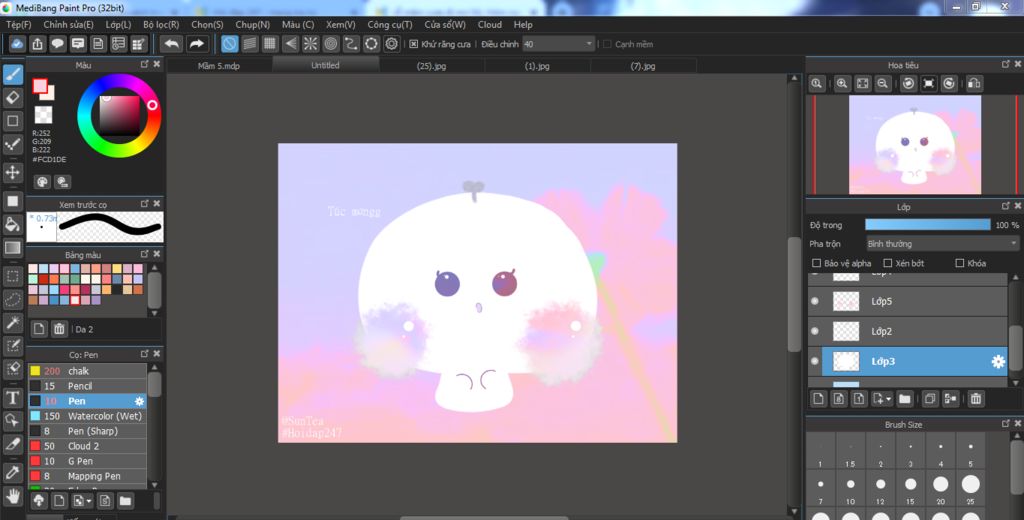Zoom in on the Navigator
Image resolution: width=1024 pixels, height=520 pixels.
(842, 84)
